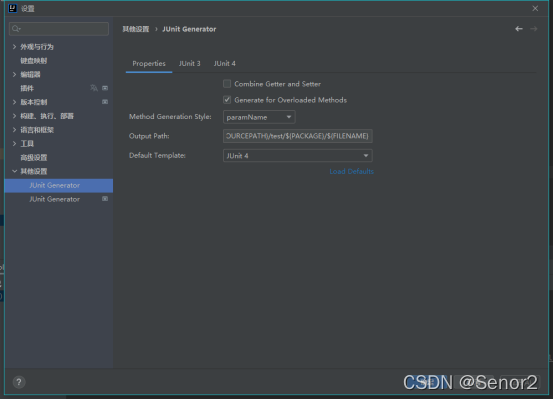Select the second JUnit Generator item
This screenshot has width=553, height=400.
point(59,199)
